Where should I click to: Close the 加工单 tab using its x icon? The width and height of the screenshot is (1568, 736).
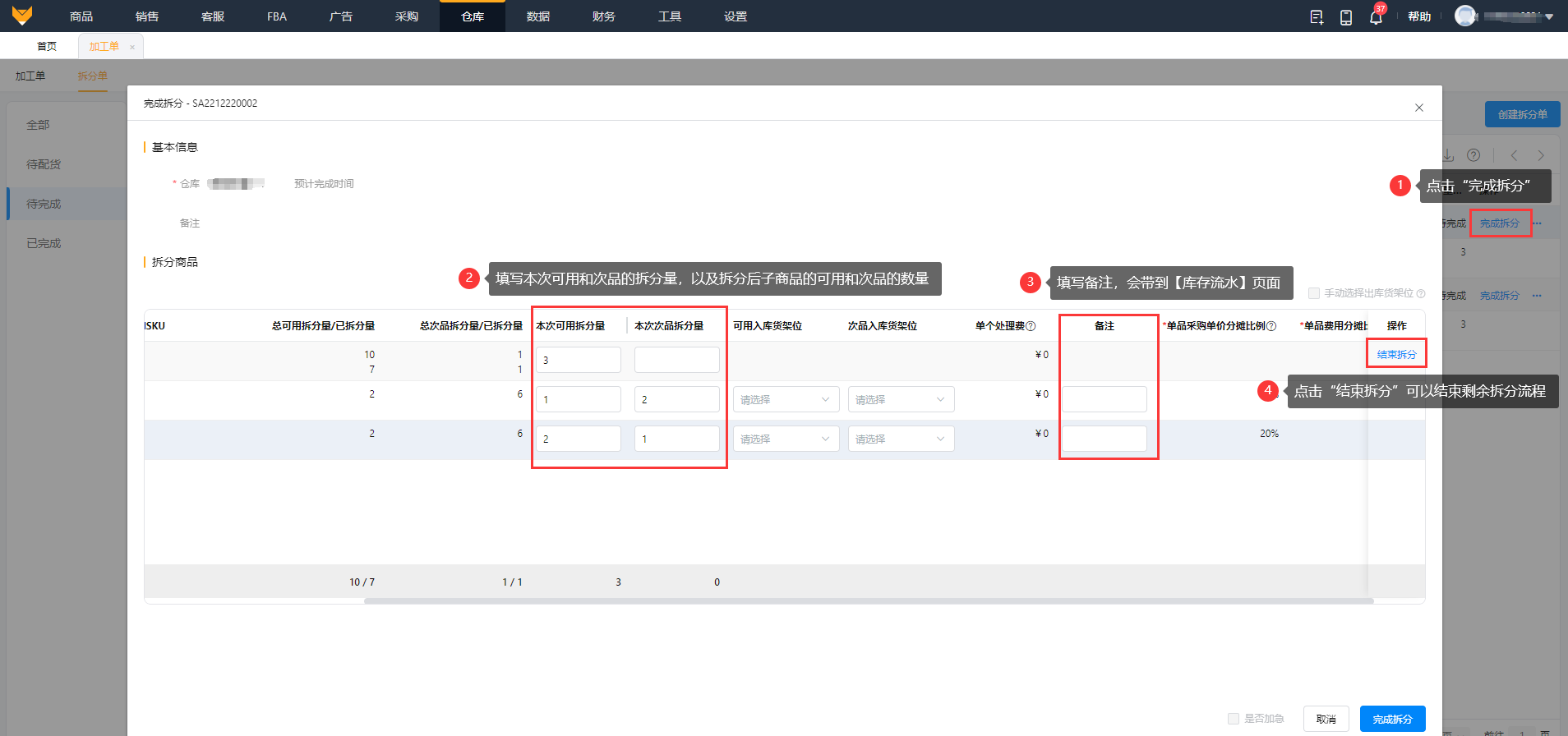tap(132, 47)
